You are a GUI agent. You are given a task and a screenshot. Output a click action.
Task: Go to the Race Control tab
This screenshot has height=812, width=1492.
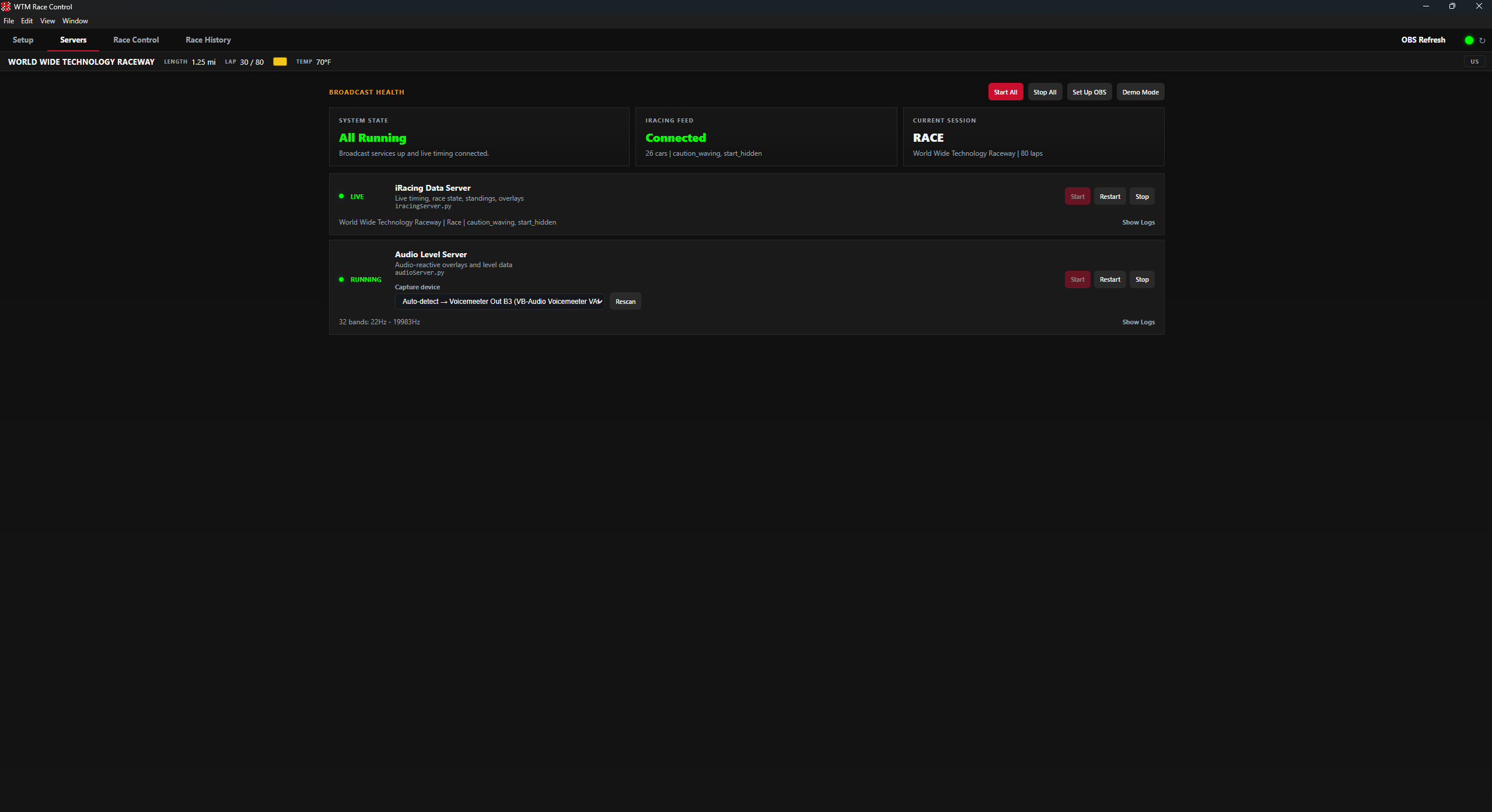coord(136,40)
